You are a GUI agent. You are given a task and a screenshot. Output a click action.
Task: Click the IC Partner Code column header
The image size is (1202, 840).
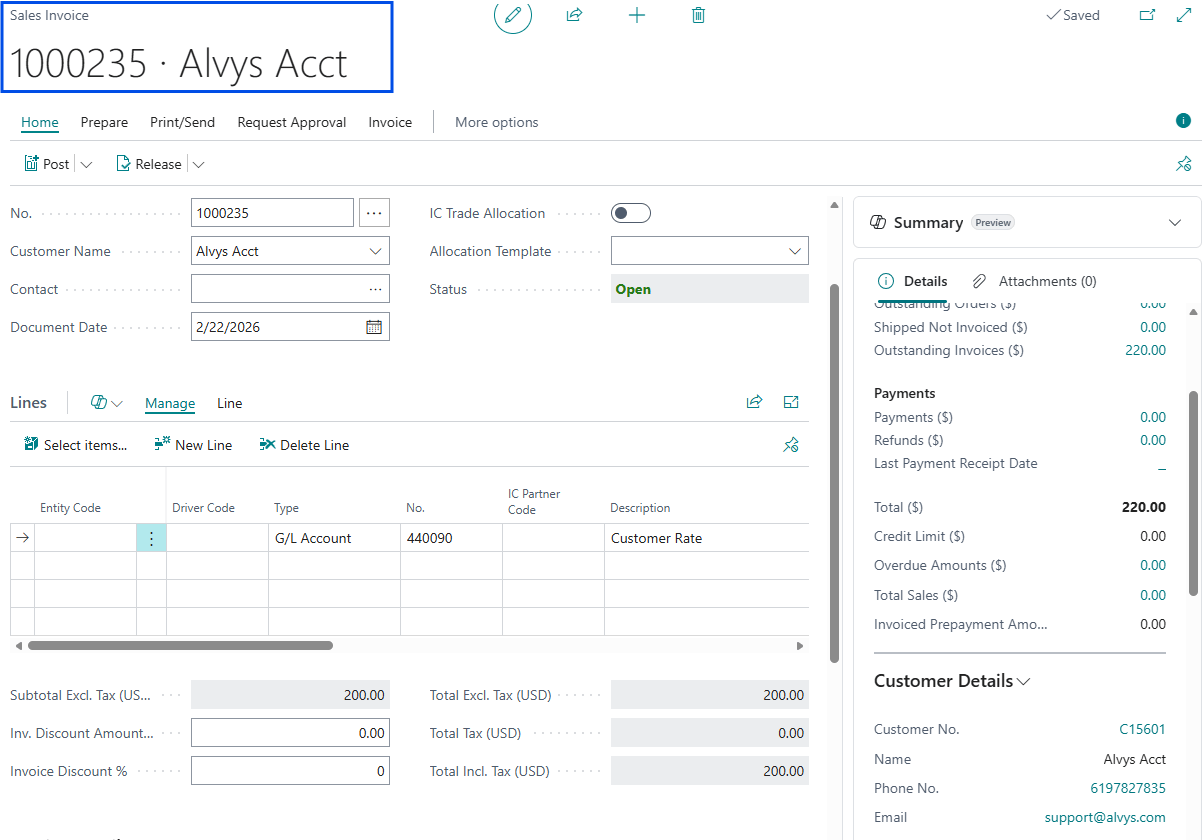534,501
